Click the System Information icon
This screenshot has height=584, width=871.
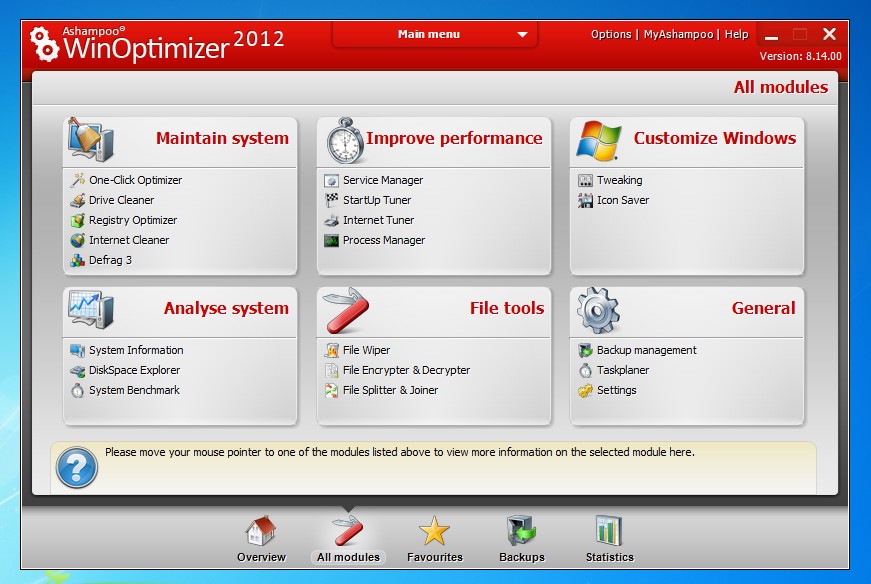click(x=78, y=350)
